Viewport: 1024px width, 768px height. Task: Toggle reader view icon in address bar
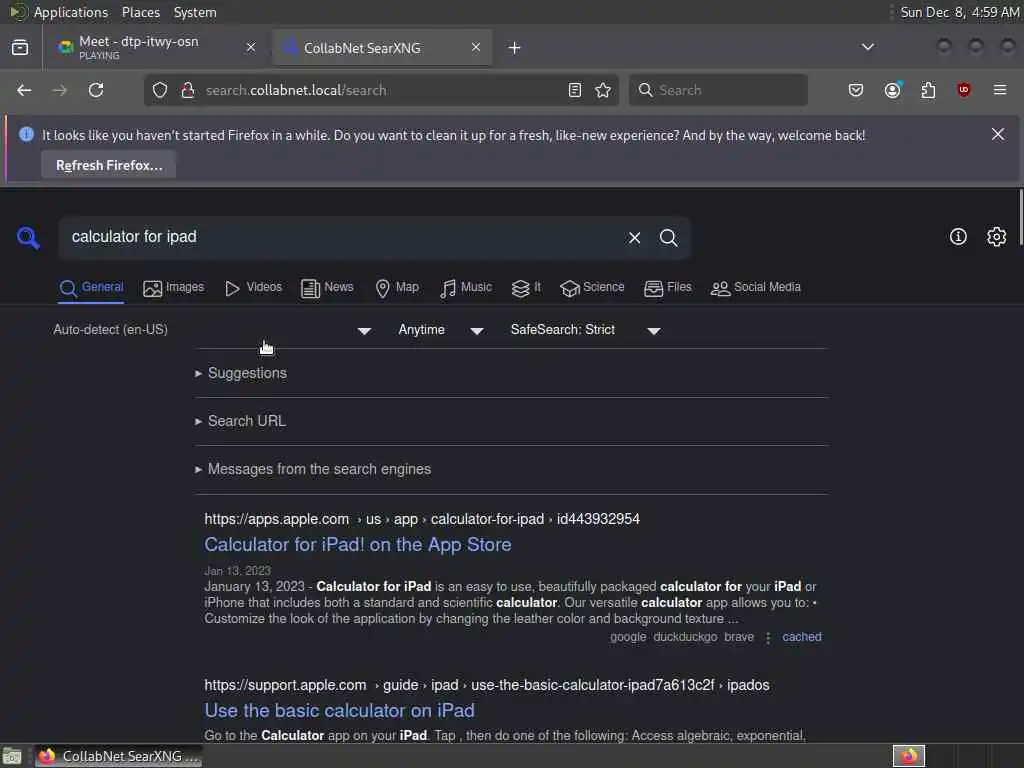point(575,90)
